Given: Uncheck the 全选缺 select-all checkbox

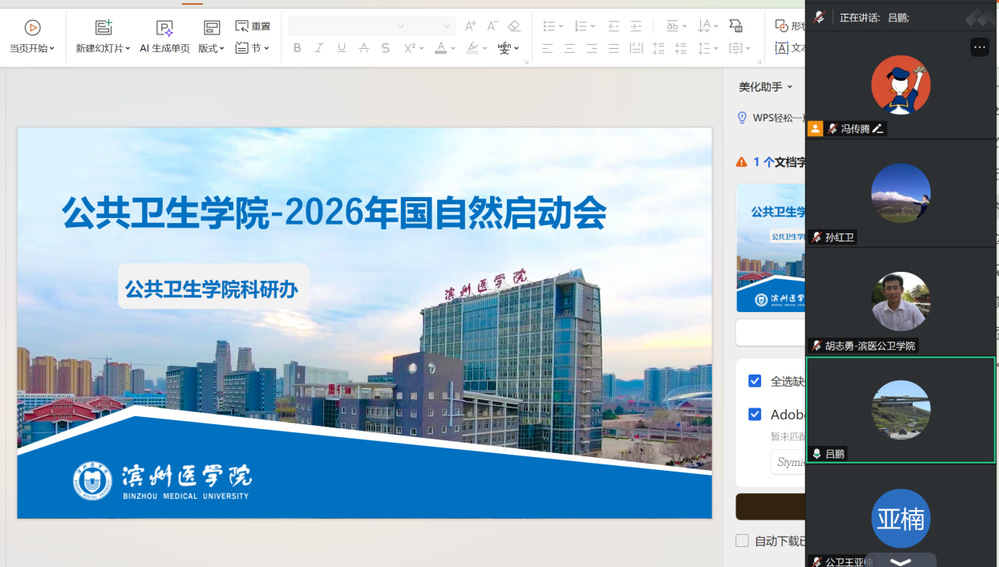Looking at the screenshot, I should coord(755,381).
